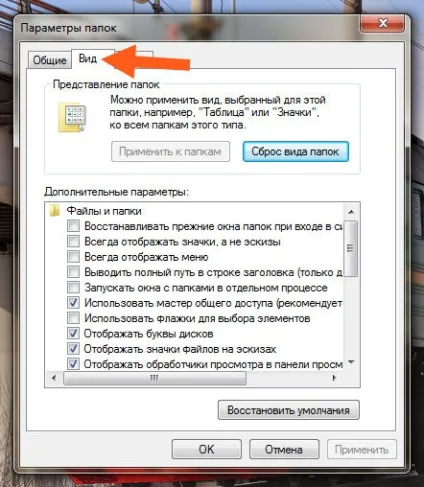Check Выводить полный путь в строке заголовка
This screenshot has height=487, width=424.
pyautogui.click(x=73, y=272)
